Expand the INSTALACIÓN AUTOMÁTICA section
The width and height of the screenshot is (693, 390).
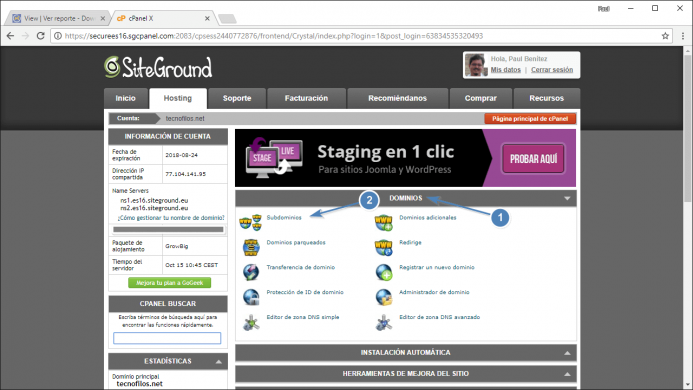[406, 353]
